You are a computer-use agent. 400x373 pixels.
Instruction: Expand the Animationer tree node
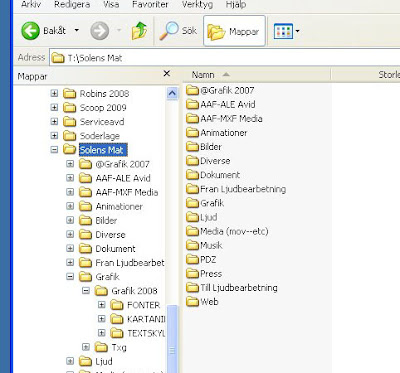point(70,206)
